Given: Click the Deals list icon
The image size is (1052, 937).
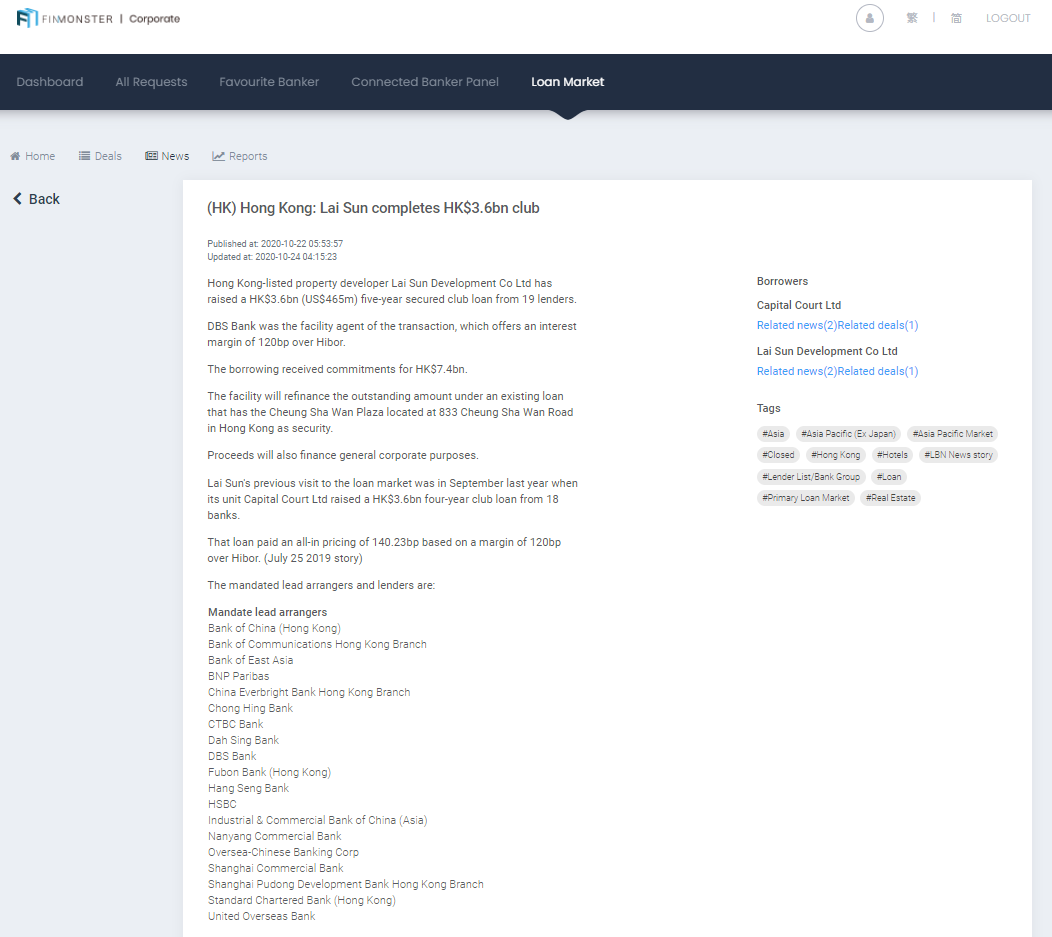Looking at the screenshot, I should click(x=84, y=156).
